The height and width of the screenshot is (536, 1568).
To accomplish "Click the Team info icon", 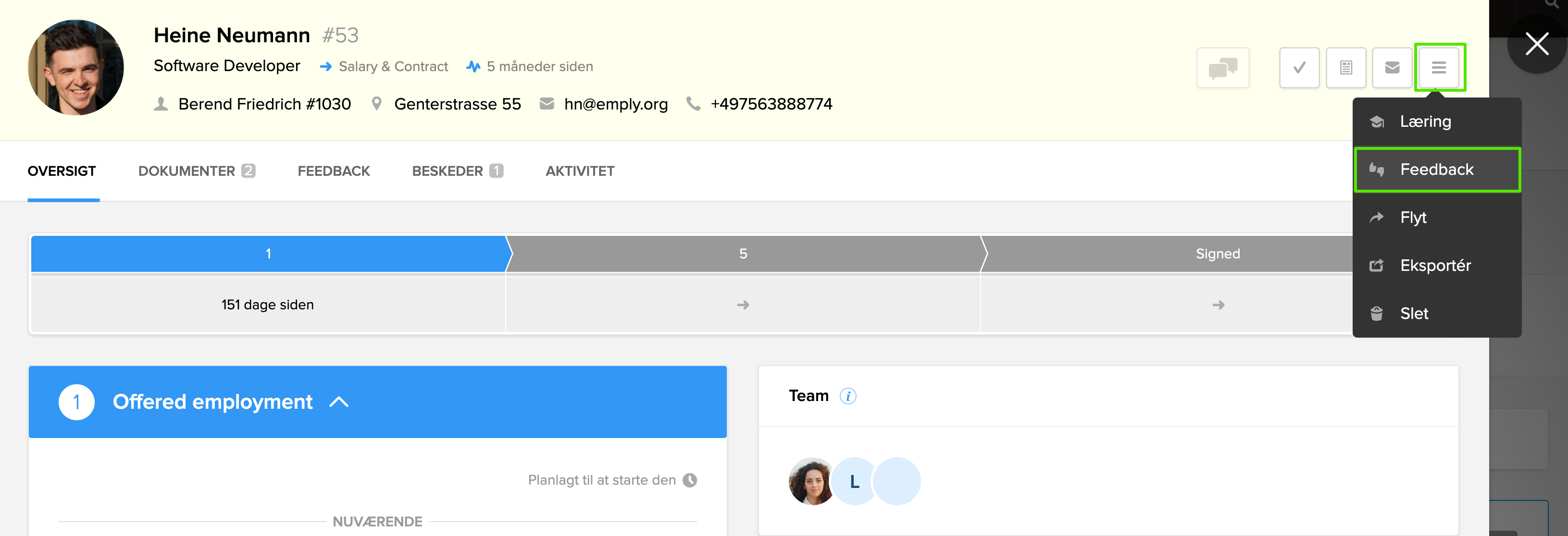I will coord(848,396).
